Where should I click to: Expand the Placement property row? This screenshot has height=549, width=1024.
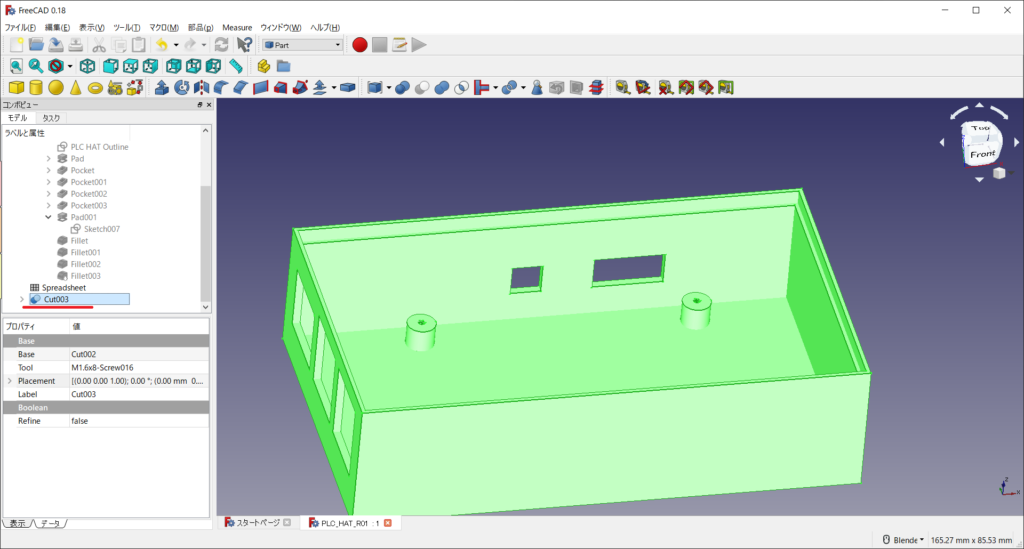pyautogui.click(x=10, y=381)
